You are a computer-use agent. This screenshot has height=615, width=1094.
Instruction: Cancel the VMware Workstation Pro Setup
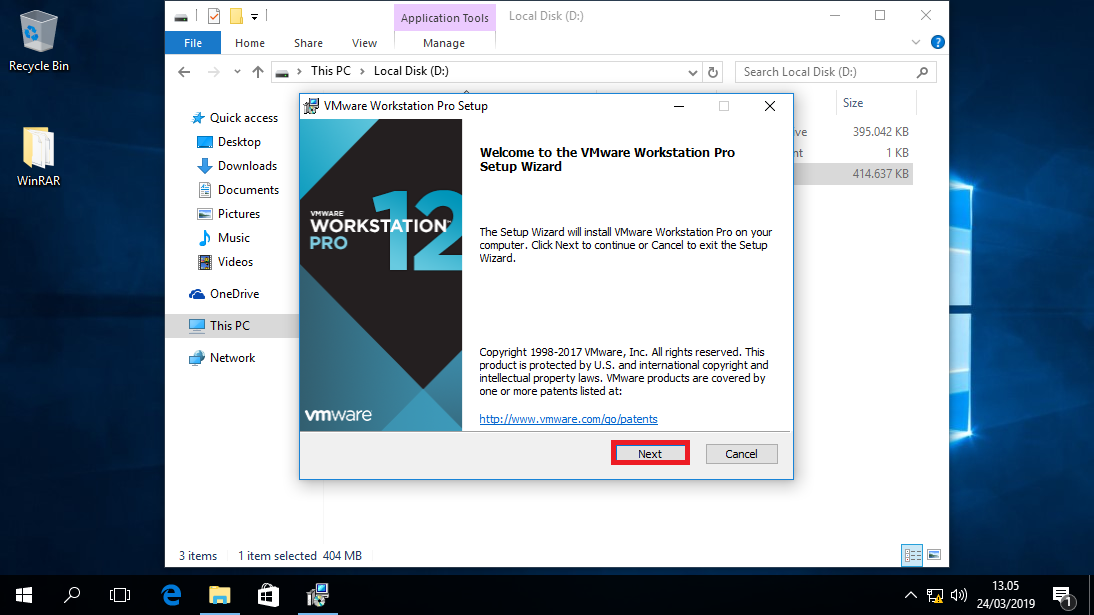pos(741,454)
